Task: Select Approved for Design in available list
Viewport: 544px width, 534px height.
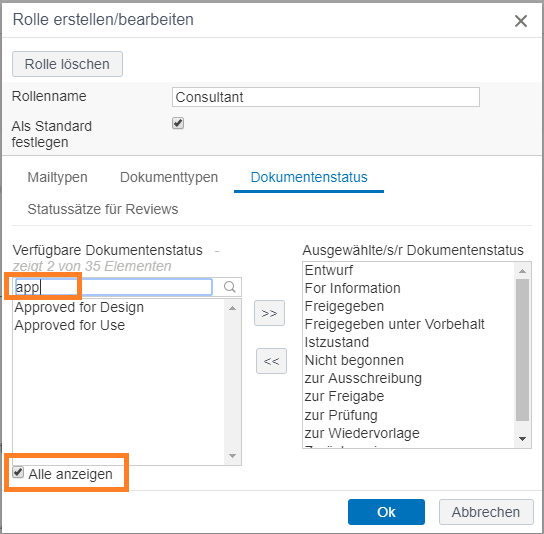Action: (79, 307)
